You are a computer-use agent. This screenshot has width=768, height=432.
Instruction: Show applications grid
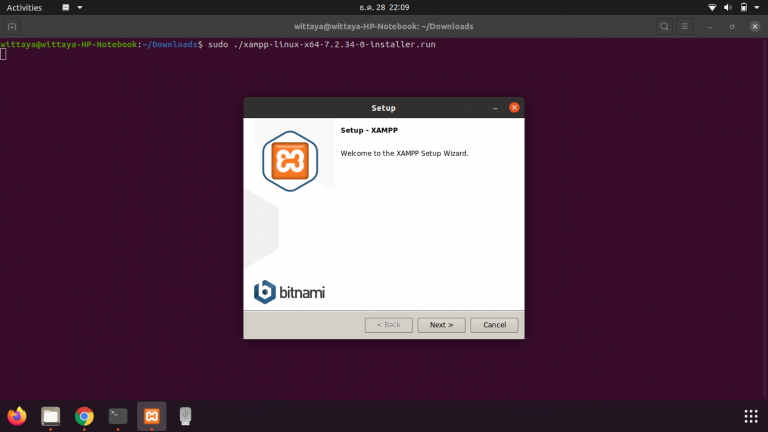pos(751,416)
